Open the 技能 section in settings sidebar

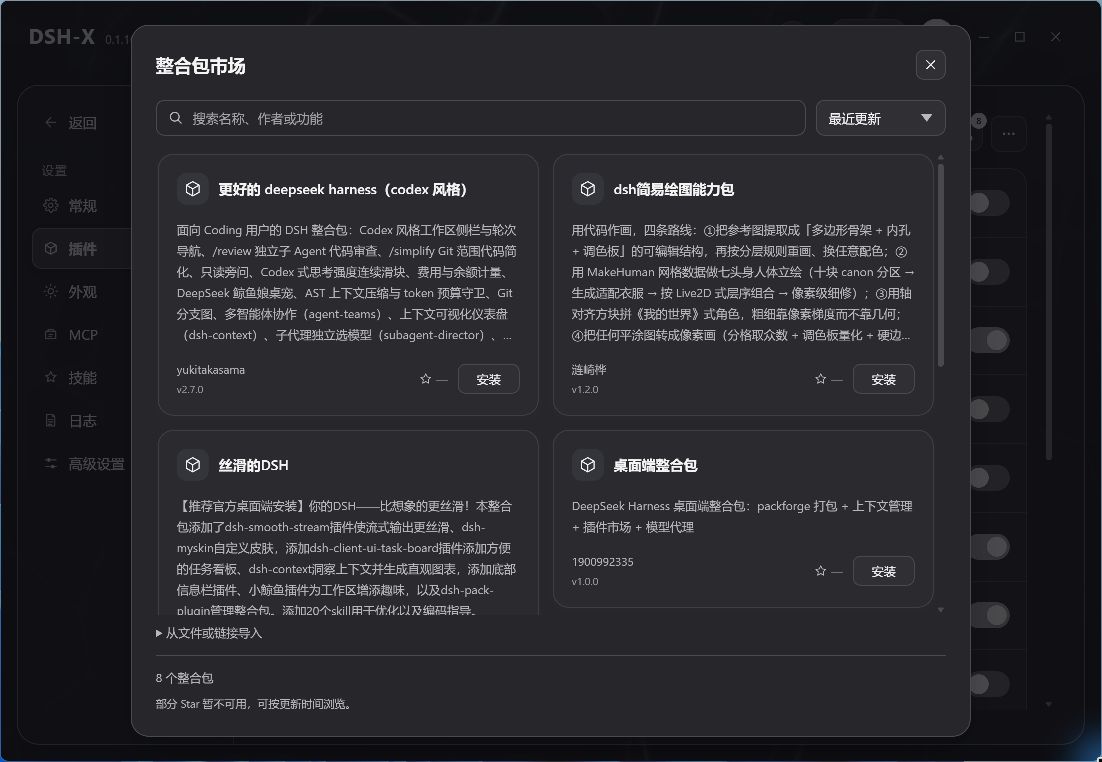[x=82, y=377]
